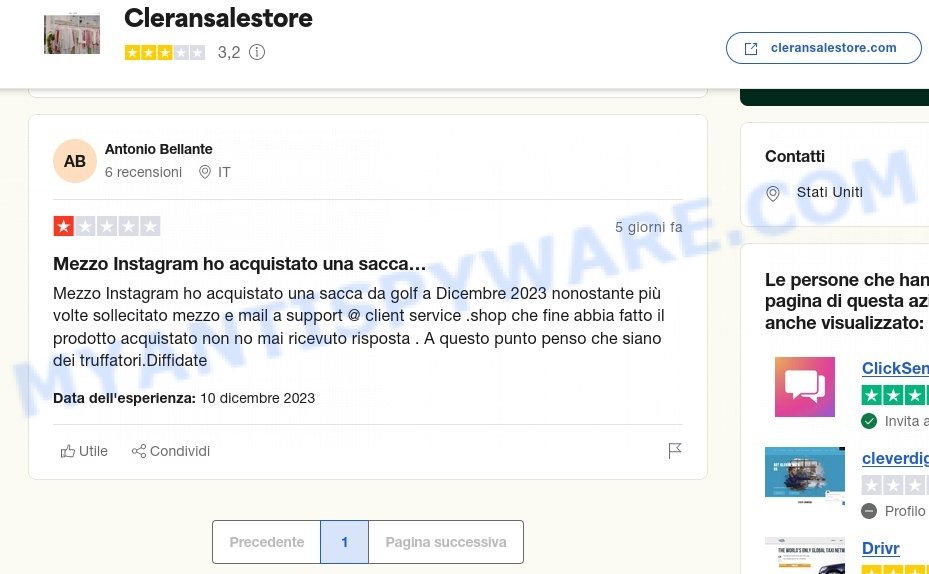Open the ClickSend company link

(895, 368)
